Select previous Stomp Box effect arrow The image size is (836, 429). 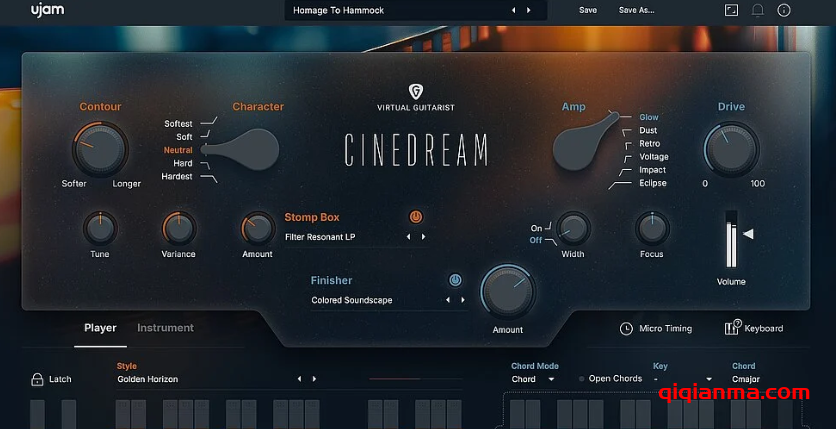click(x=408, y=237)
